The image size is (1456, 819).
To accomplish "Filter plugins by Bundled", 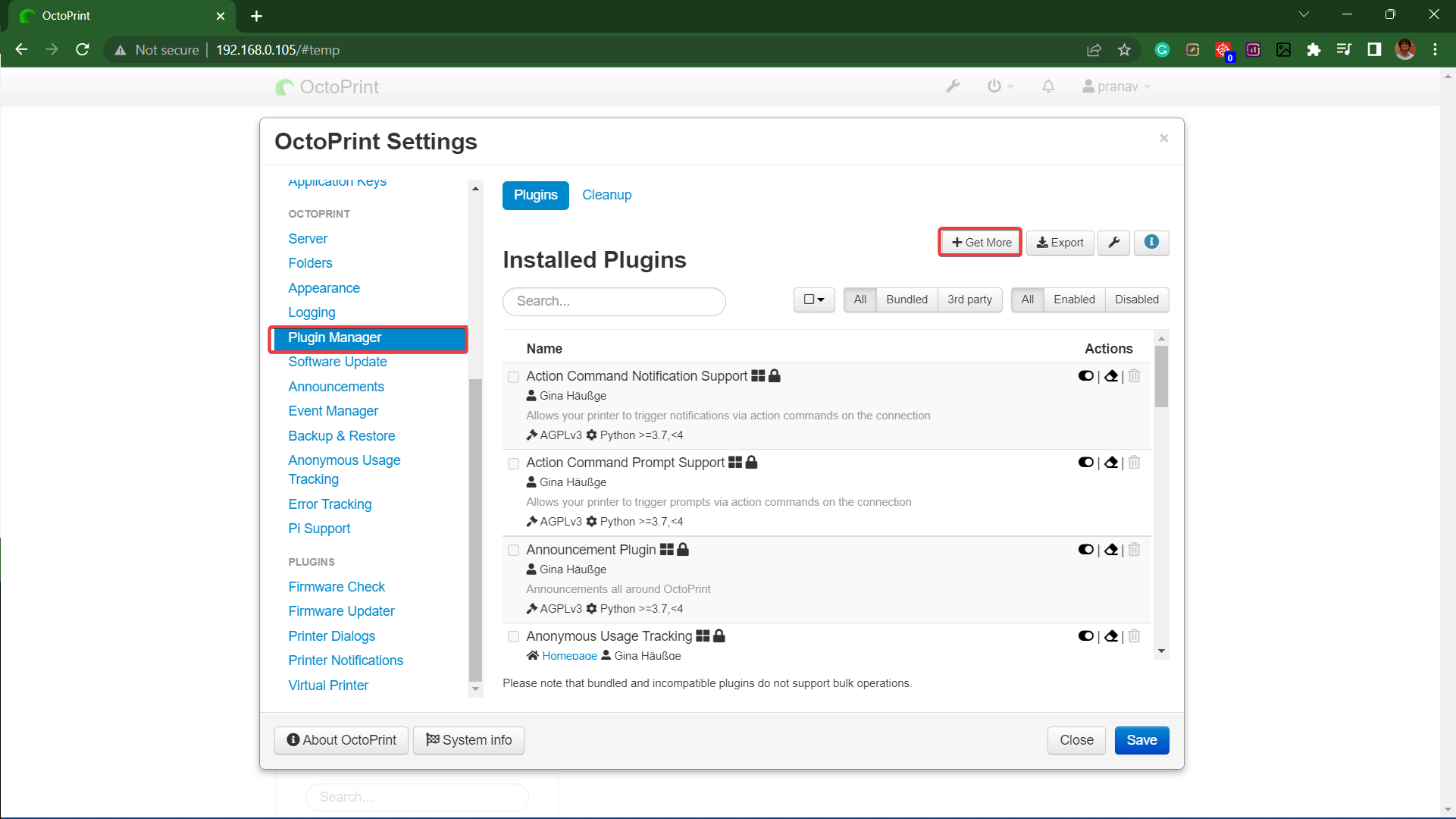I will tap(906, 300).
